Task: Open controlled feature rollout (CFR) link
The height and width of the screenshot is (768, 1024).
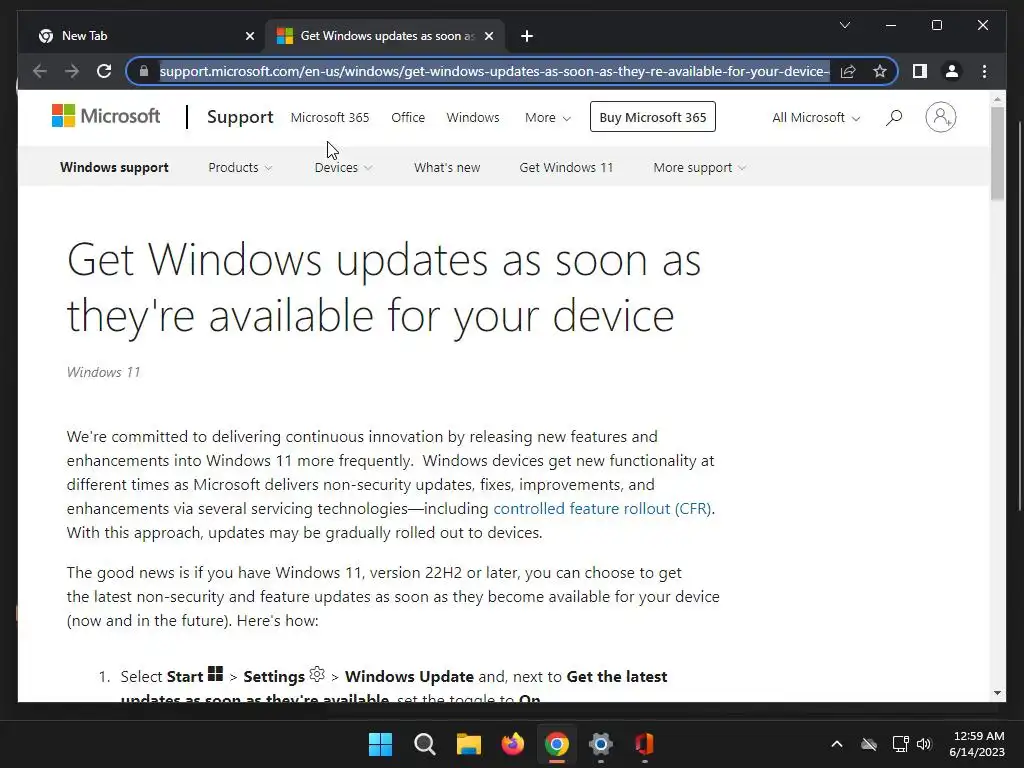Action: (x=602, y=509)
